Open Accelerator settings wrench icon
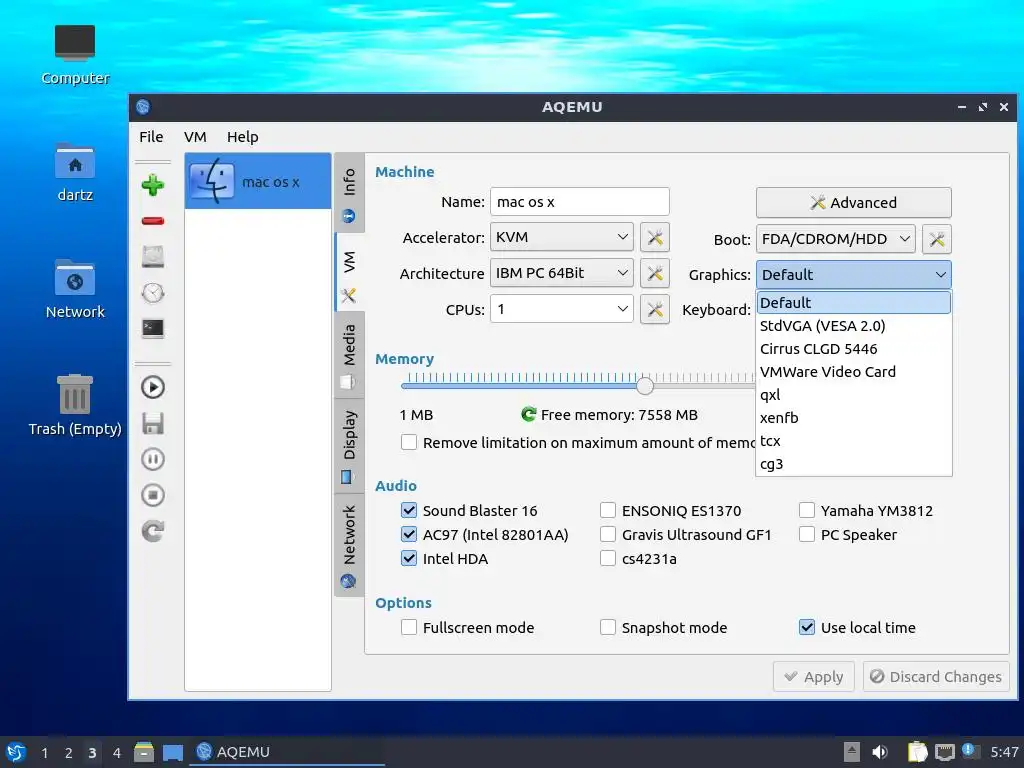The width and height of the screenshot is (1024, 768). click(655, 238)
